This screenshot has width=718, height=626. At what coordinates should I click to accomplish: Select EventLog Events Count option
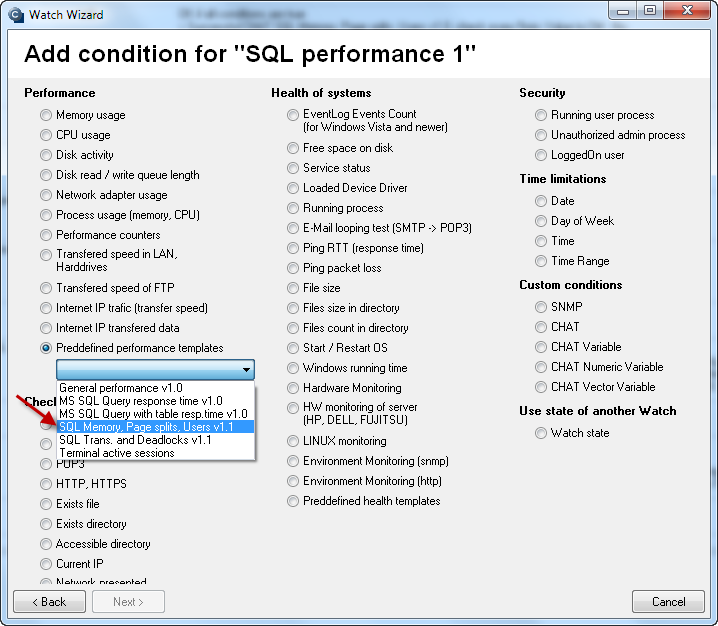coord(293,114)
